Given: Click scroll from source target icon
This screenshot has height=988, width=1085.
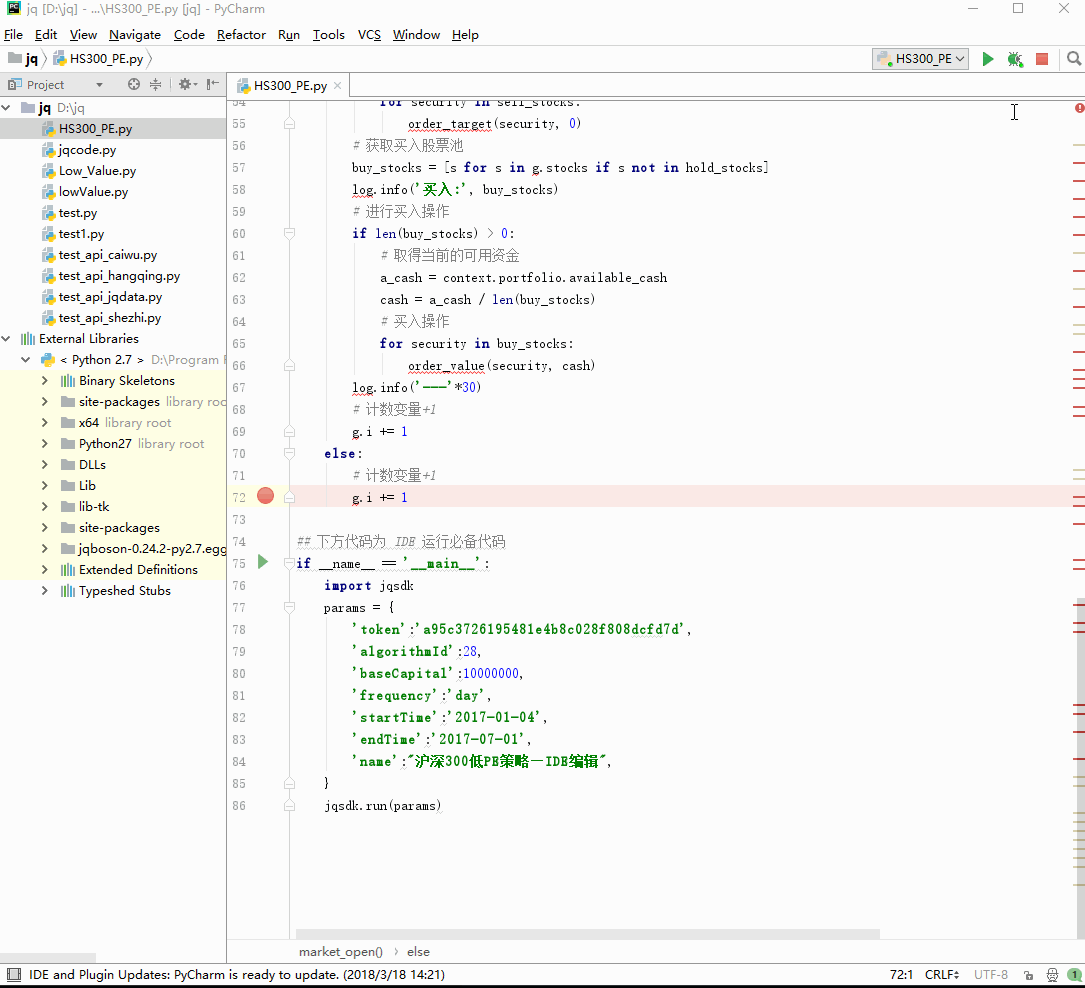Looking at the screenshot, I should [133, 85].
